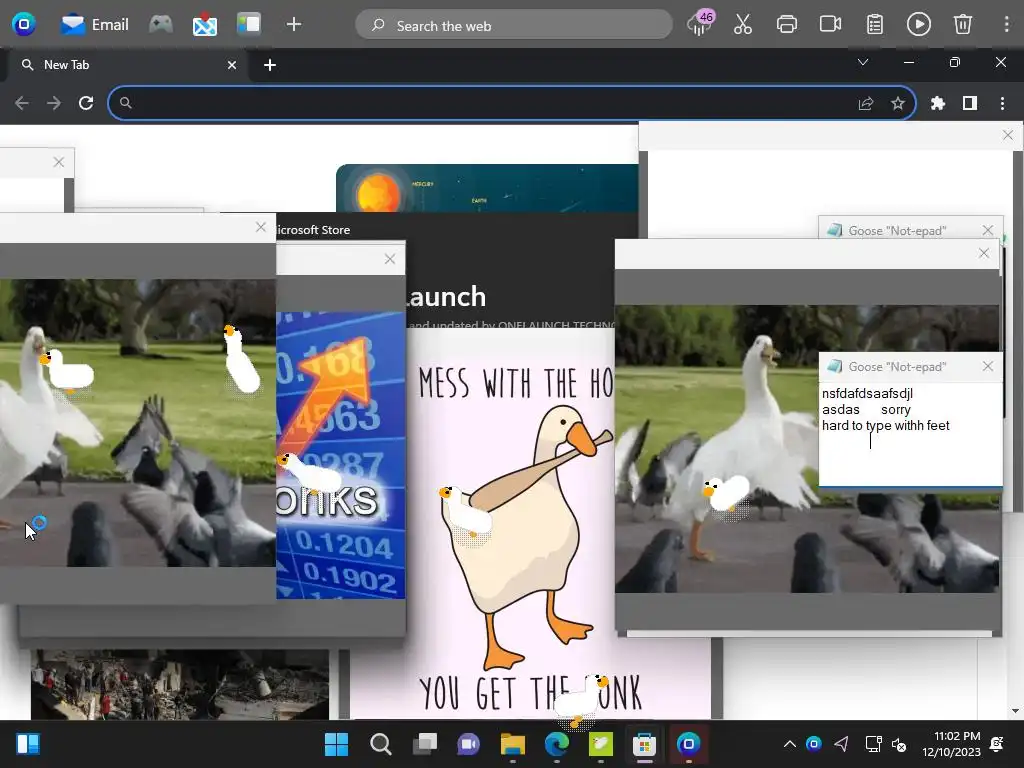Click the stonks meme image
This screenshot has width=1024, height=768.
[x=341, y=455]
